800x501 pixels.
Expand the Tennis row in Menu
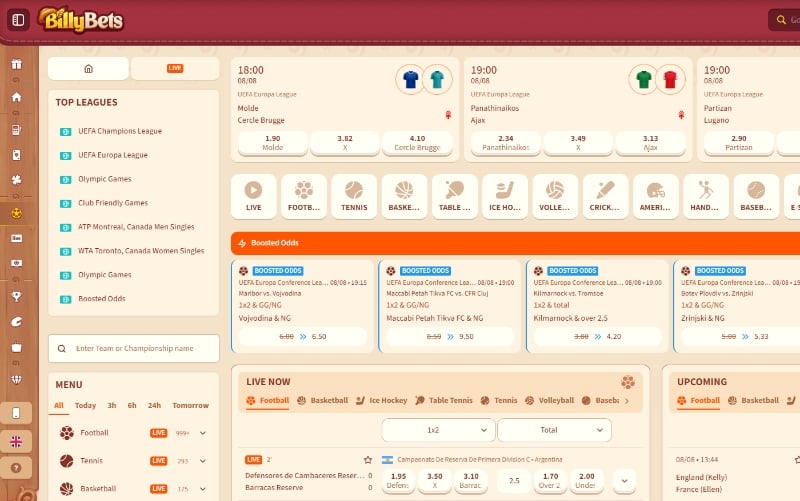(203, 461)
